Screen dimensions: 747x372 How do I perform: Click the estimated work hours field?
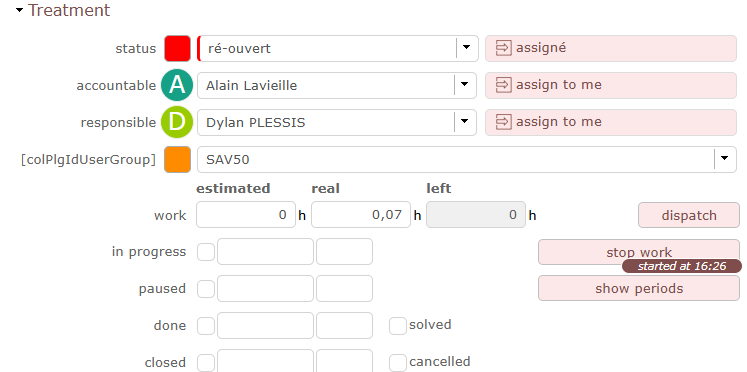click(x=246, y=215)
